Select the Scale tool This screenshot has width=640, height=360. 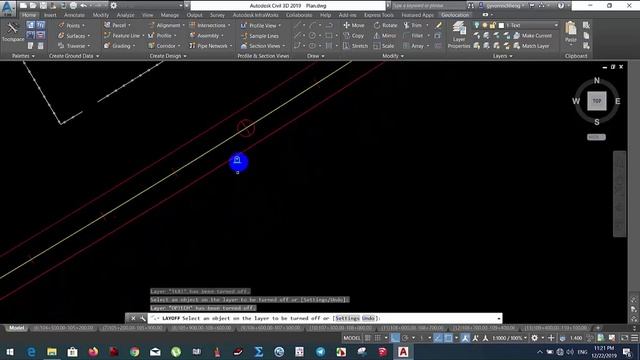[384, 46]
